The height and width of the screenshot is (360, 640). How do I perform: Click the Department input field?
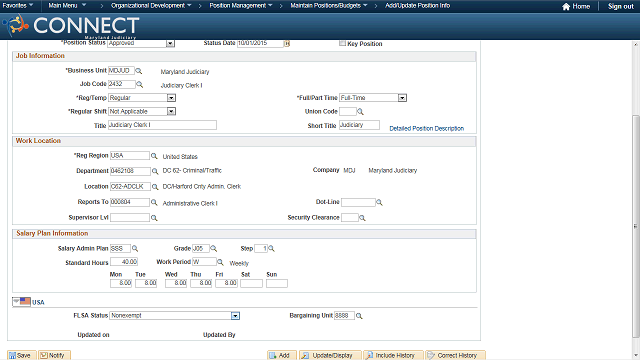click(130, 171)
